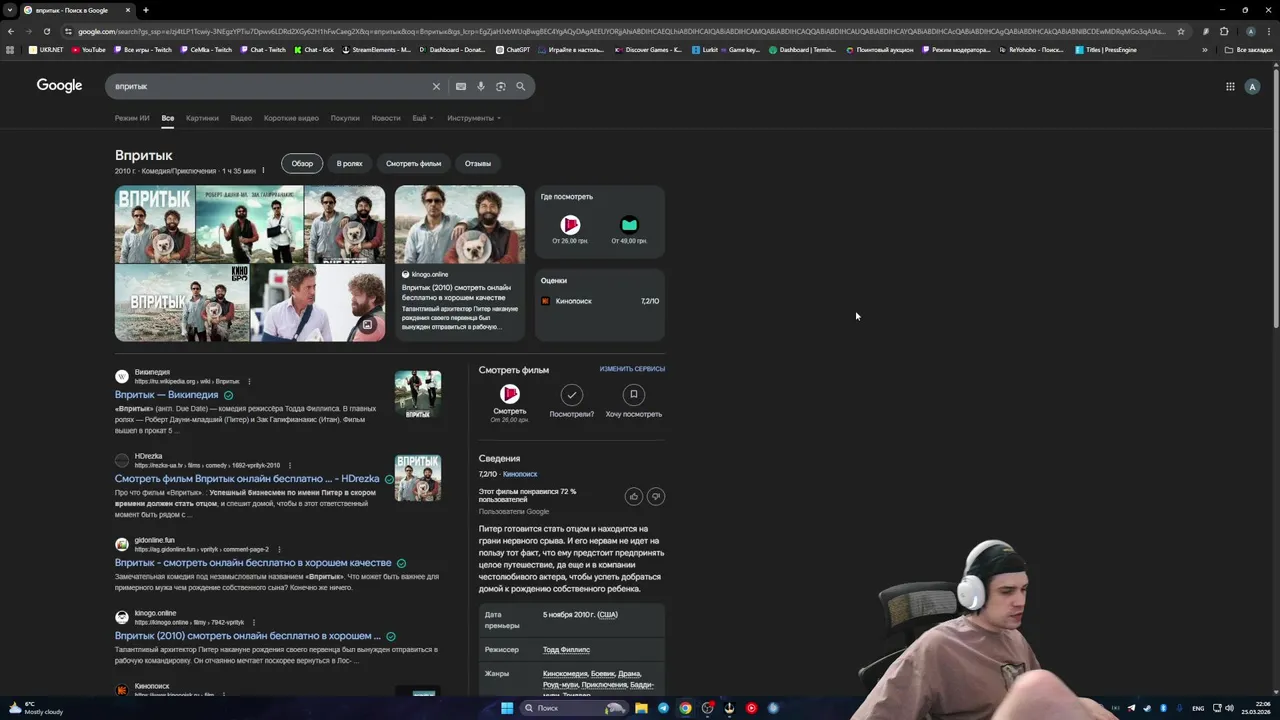Start voice search with the microphone icon
The height and width of the screenshot is (720, 1280).
coord(481,86)
